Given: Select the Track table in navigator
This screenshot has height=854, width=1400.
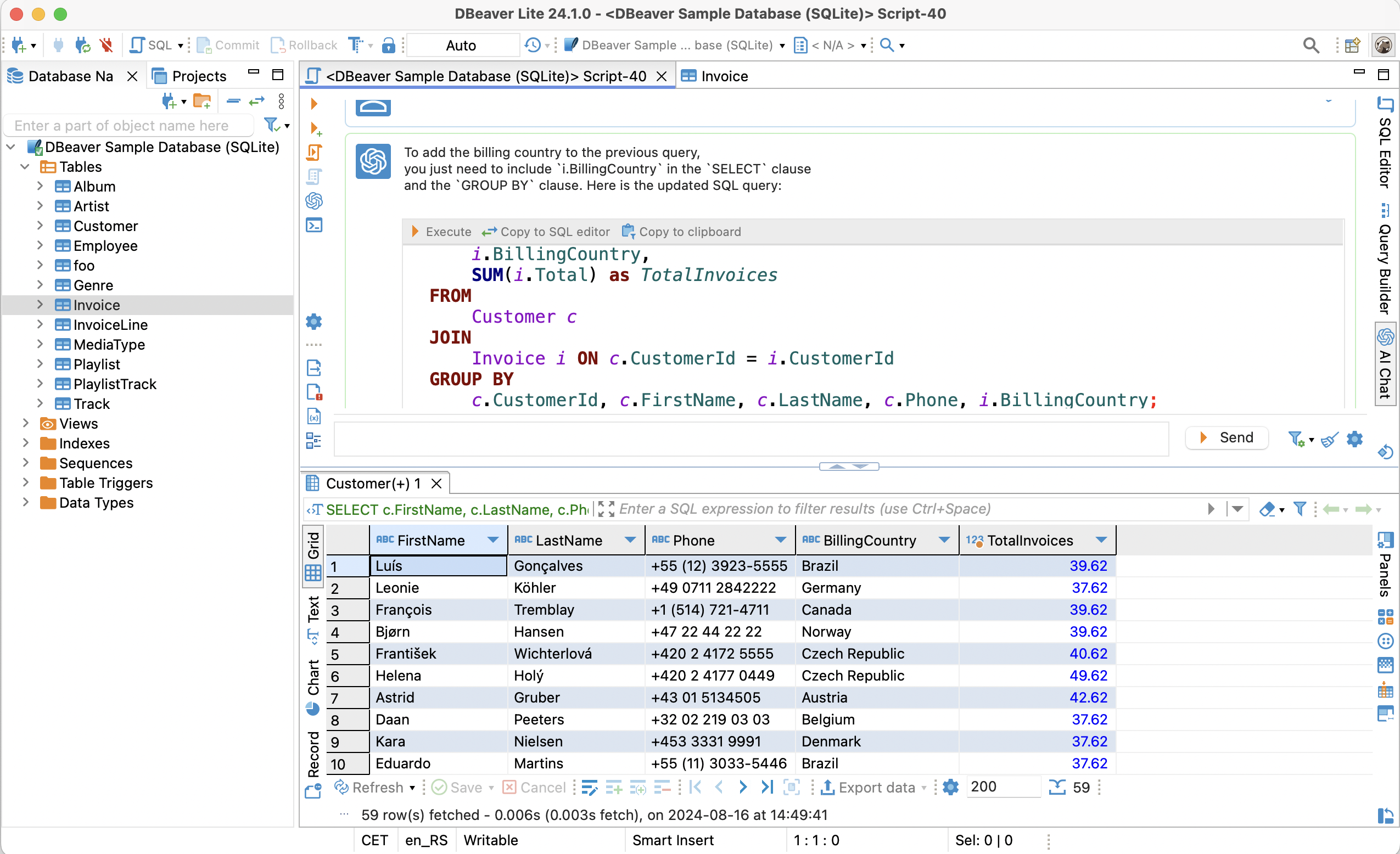Looking at the screenshot, I should pos(92,403).
